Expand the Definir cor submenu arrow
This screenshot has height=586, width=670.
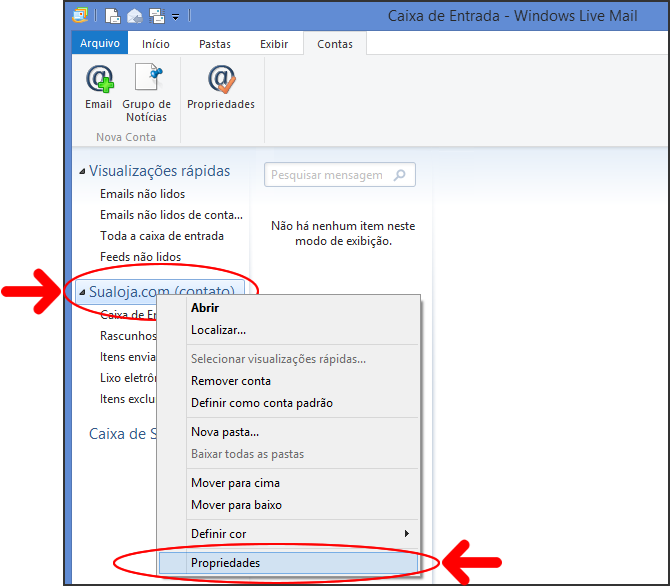tap(407, 533)
